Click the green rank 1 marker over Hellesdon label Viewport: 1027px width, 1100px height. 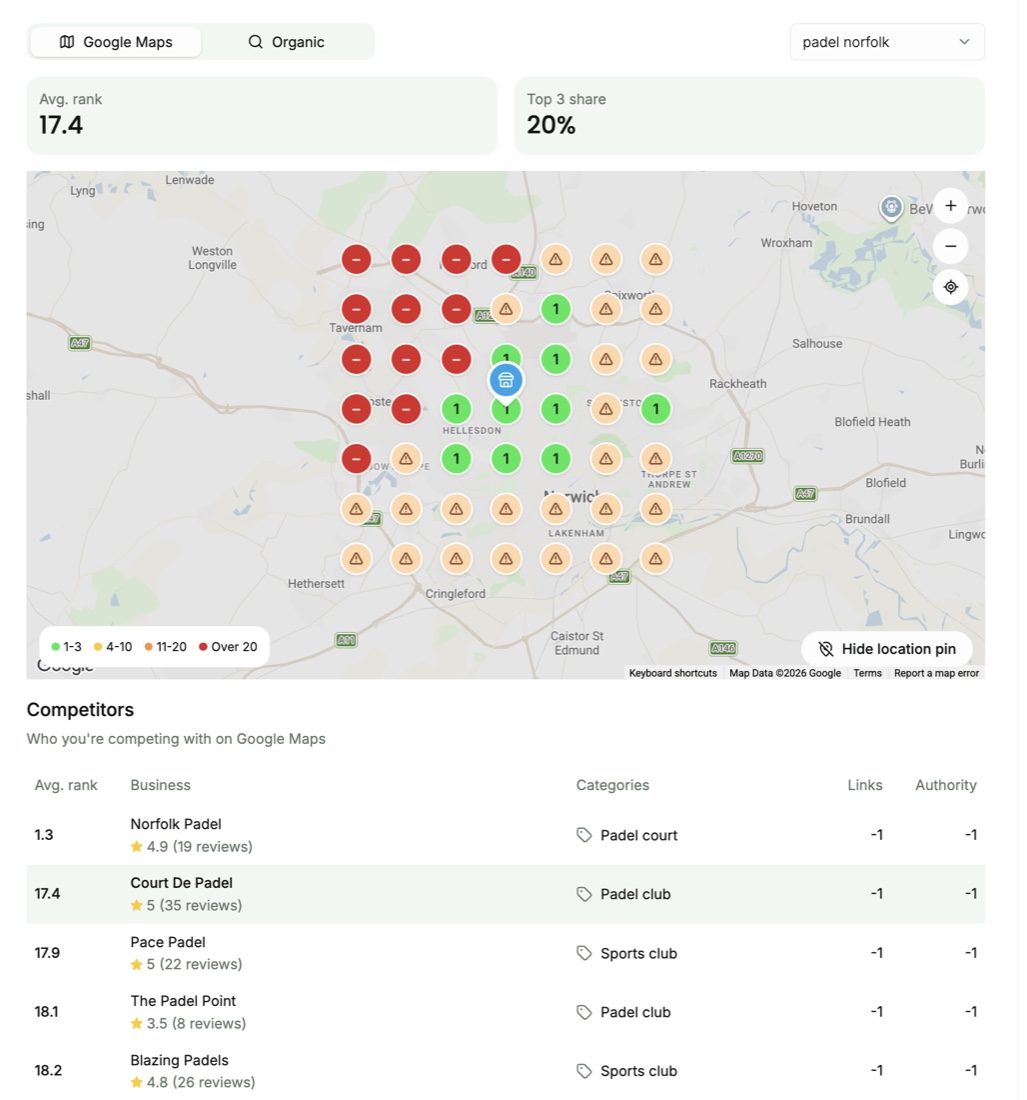point(456,409)
